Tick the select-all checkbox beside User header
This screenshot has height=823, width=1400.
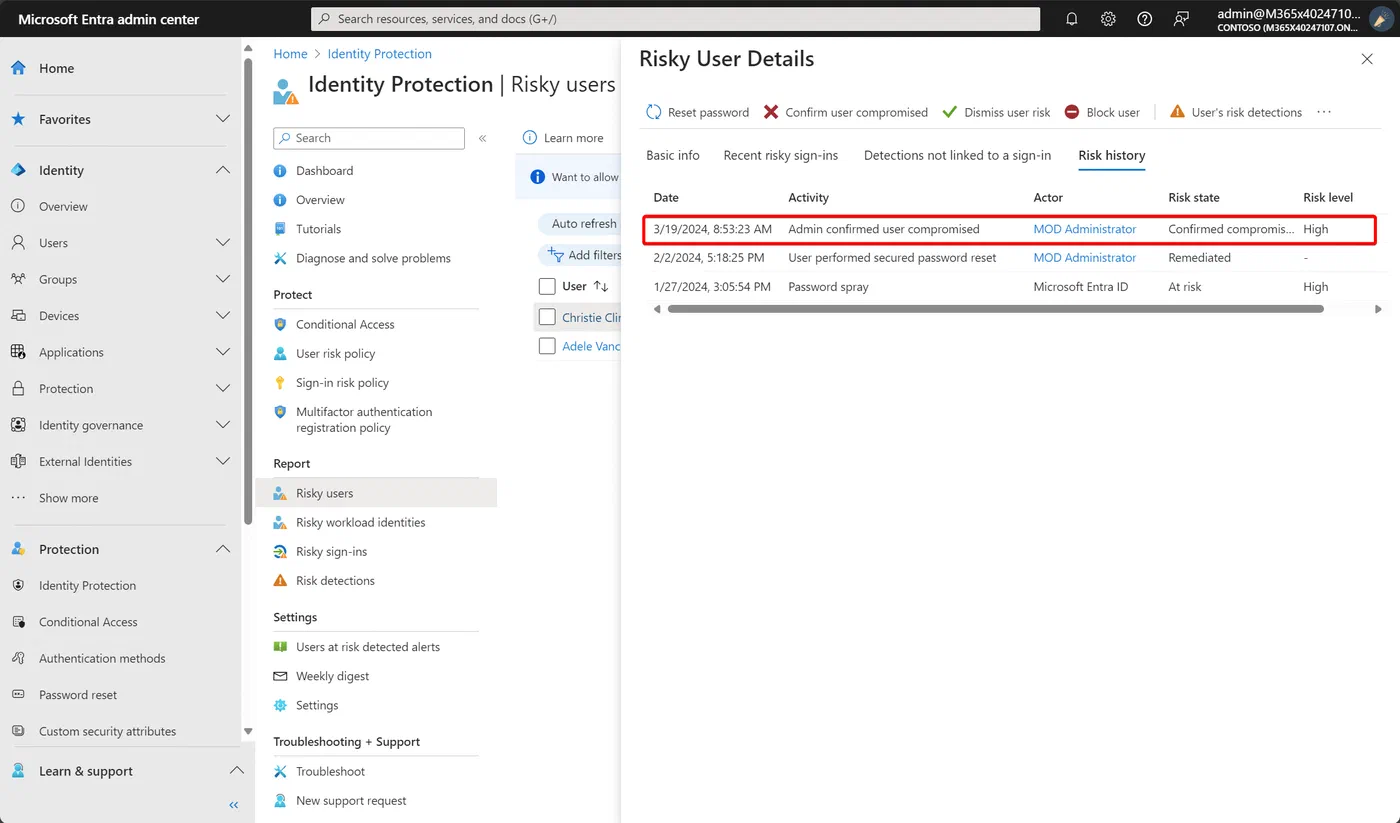click(547, 286)
